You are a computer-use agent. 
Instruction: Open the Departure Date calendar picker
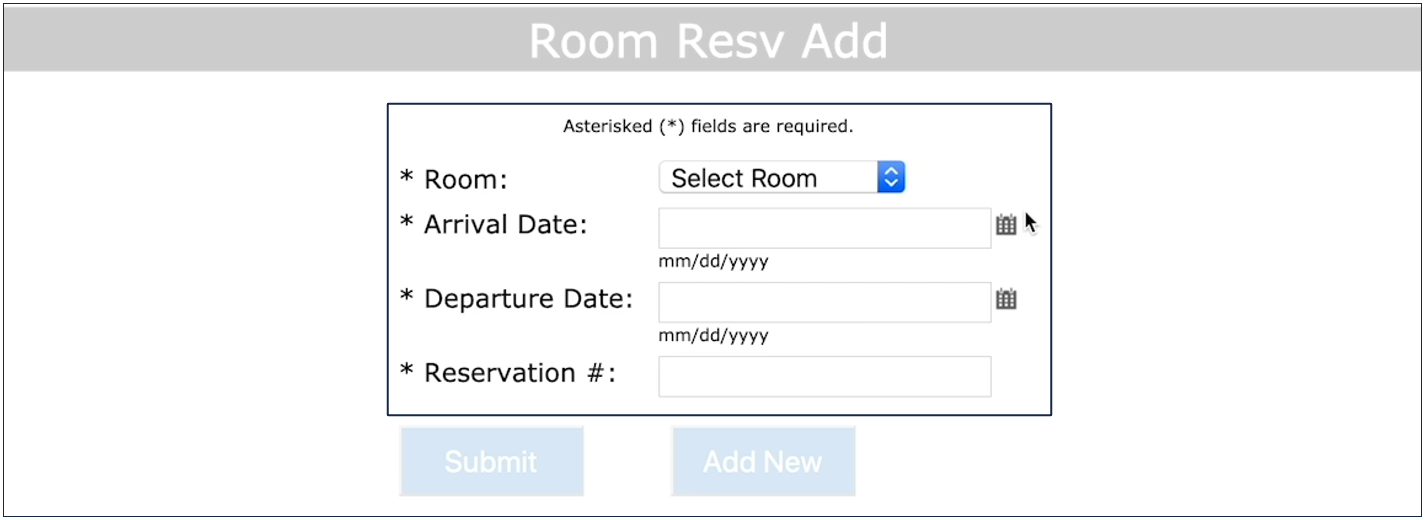pos(1006,299)
